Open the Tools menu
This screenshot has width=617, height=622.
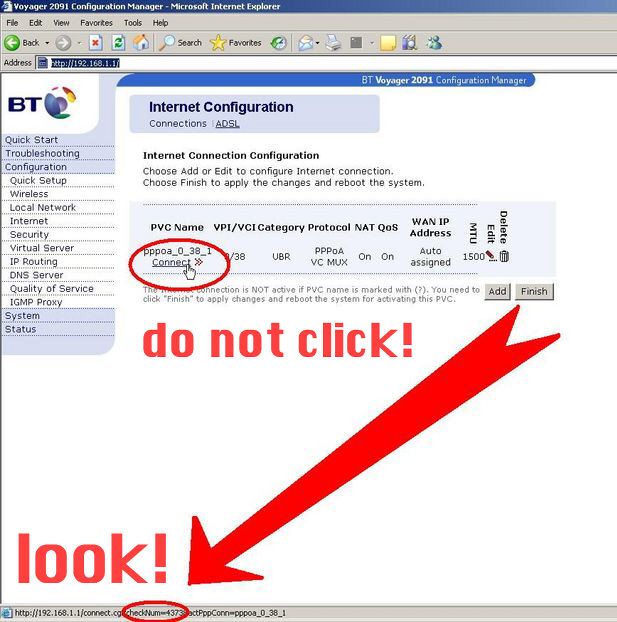click(x=133, y=23)
